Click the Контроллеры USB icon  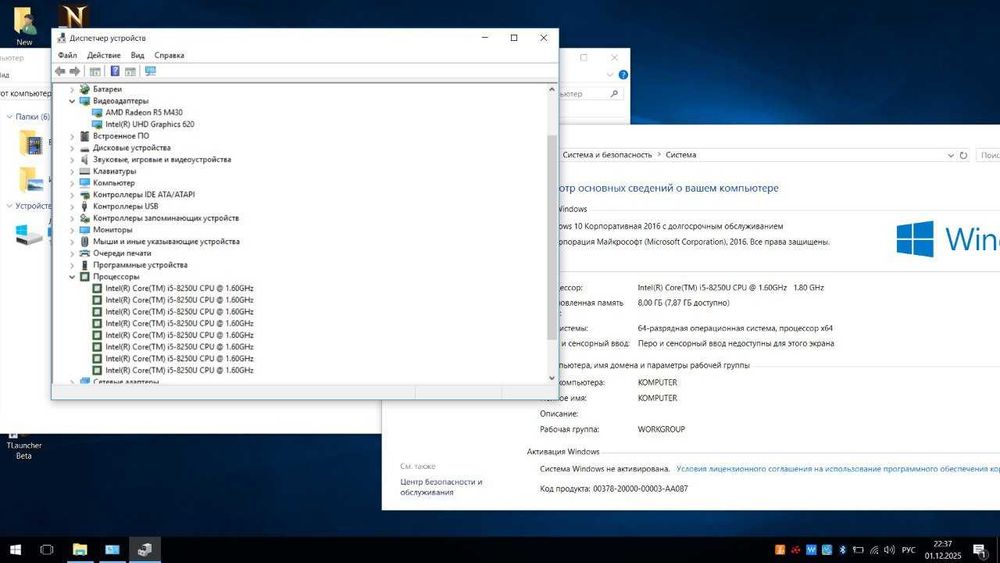click(84, 206)
